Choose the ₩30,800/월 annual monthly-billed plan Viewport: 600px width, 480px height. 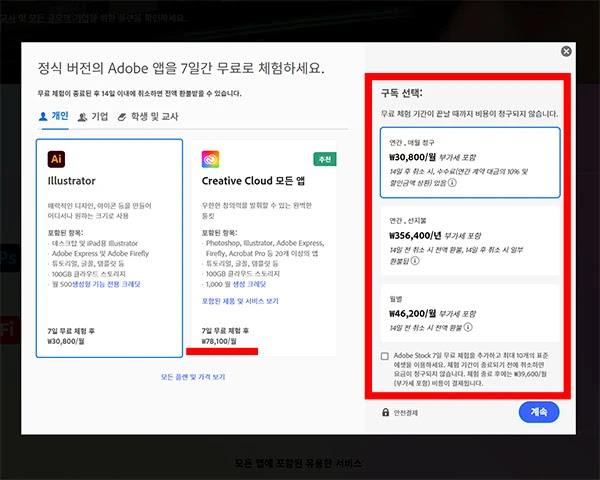tap(470, 163)
